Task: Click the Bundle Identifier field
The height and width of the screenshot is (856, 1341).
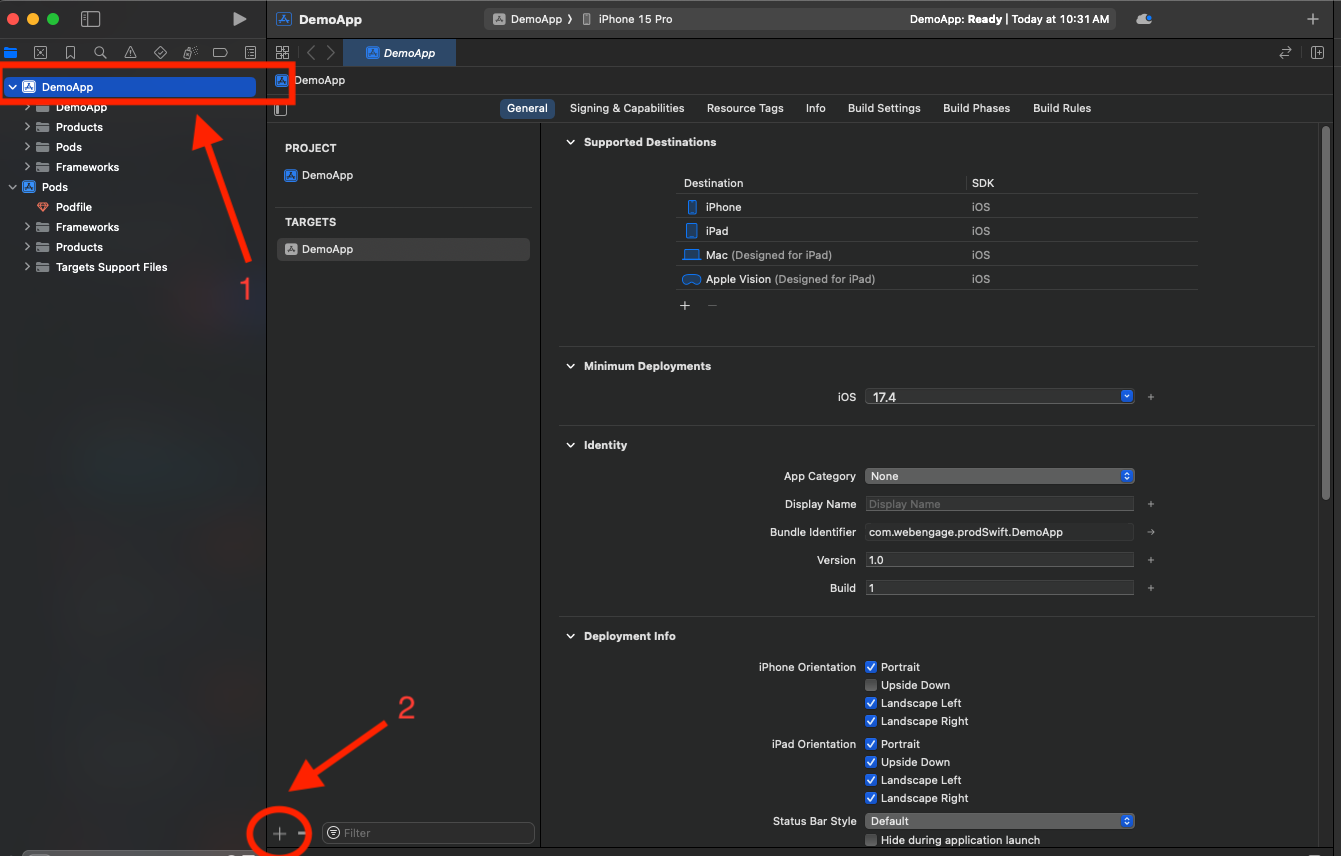Action: pyautogui.click(x=1000, y=532)
